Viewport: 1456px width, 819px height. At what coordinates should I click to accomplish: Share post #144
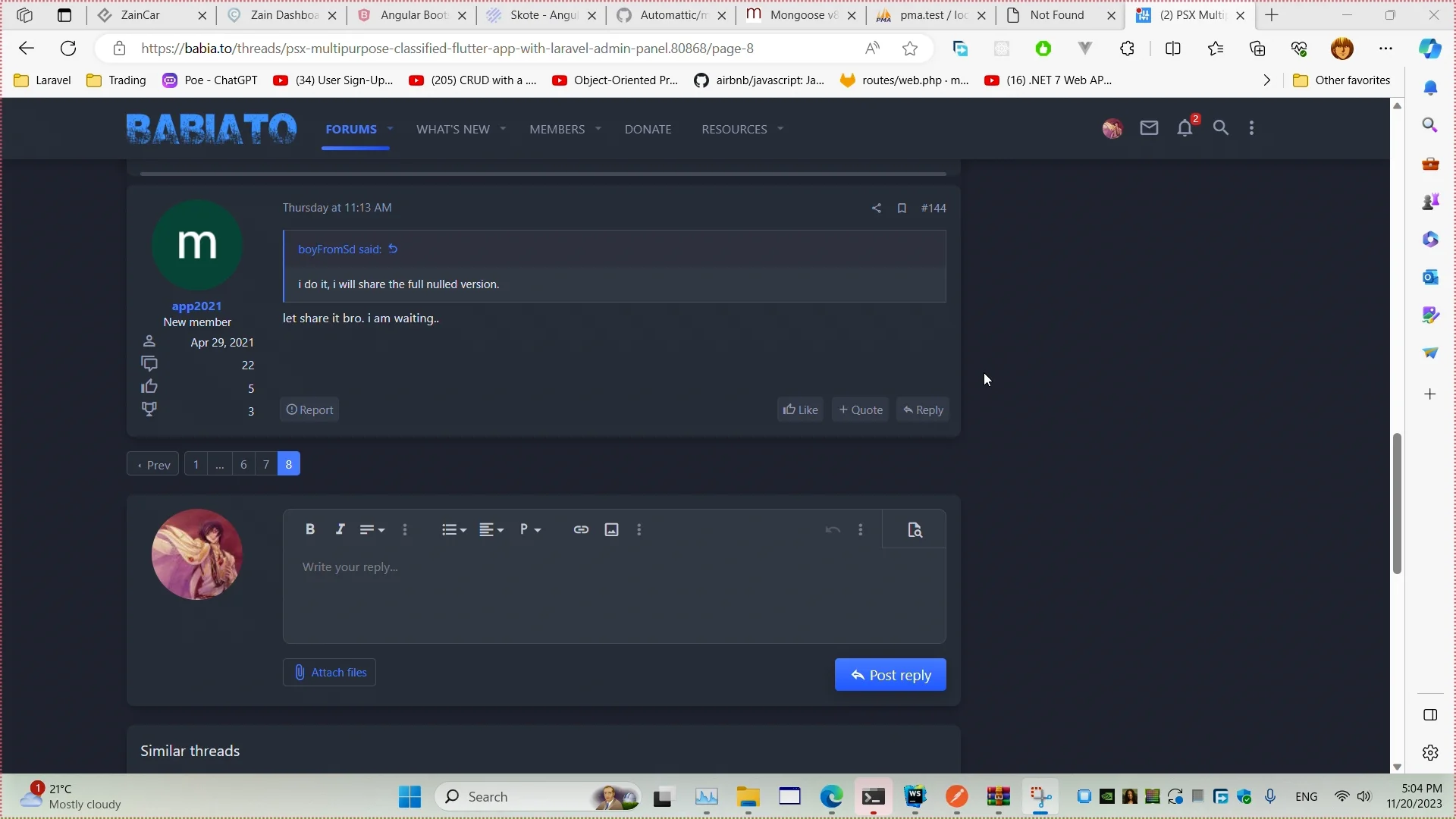876,208
